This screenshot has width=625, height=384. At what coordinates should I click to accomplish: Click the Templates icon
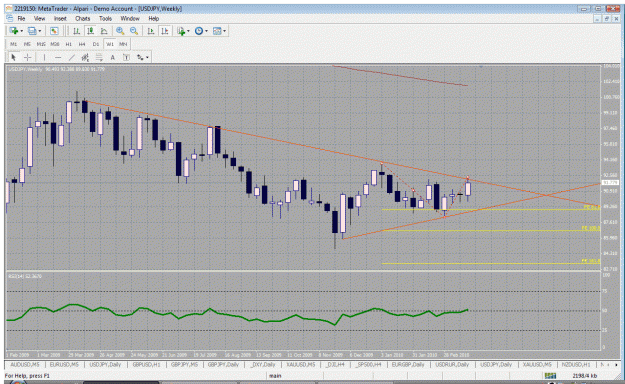(x=217, y=31)
